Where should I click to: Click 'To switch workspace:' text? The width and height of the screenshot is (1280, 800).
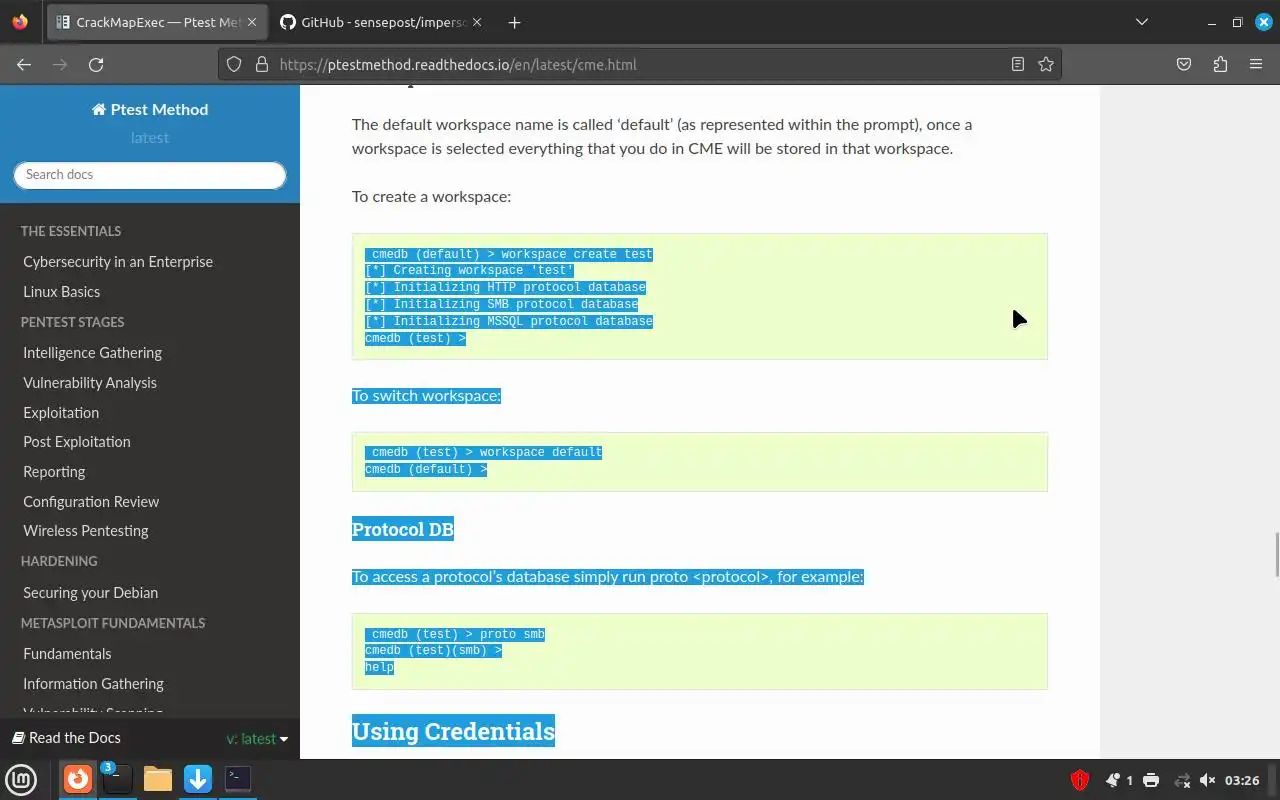[x=426, y=396]
